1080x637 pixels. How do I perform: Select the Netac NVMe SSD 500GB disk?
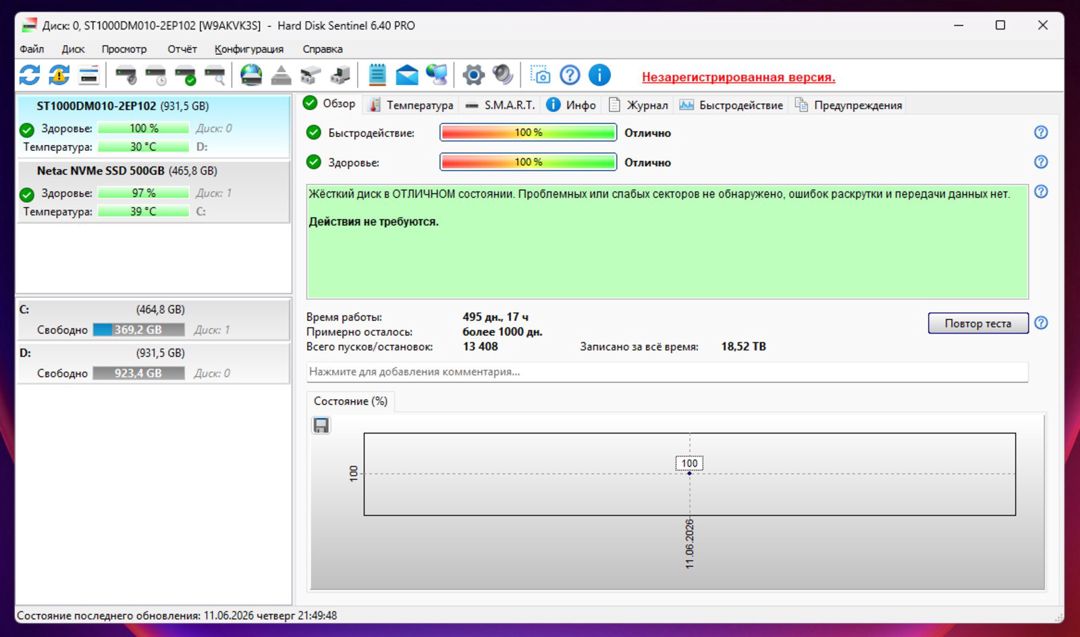(153, 191)
